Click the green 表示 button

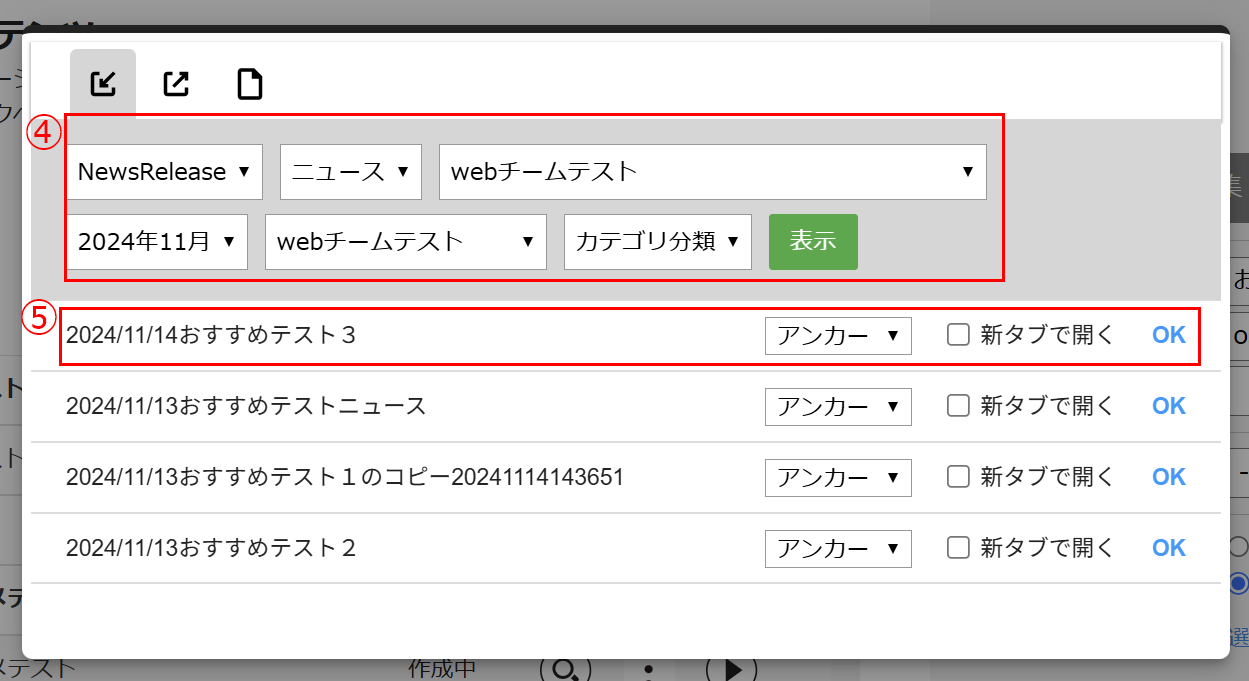(x=813, y=241)
